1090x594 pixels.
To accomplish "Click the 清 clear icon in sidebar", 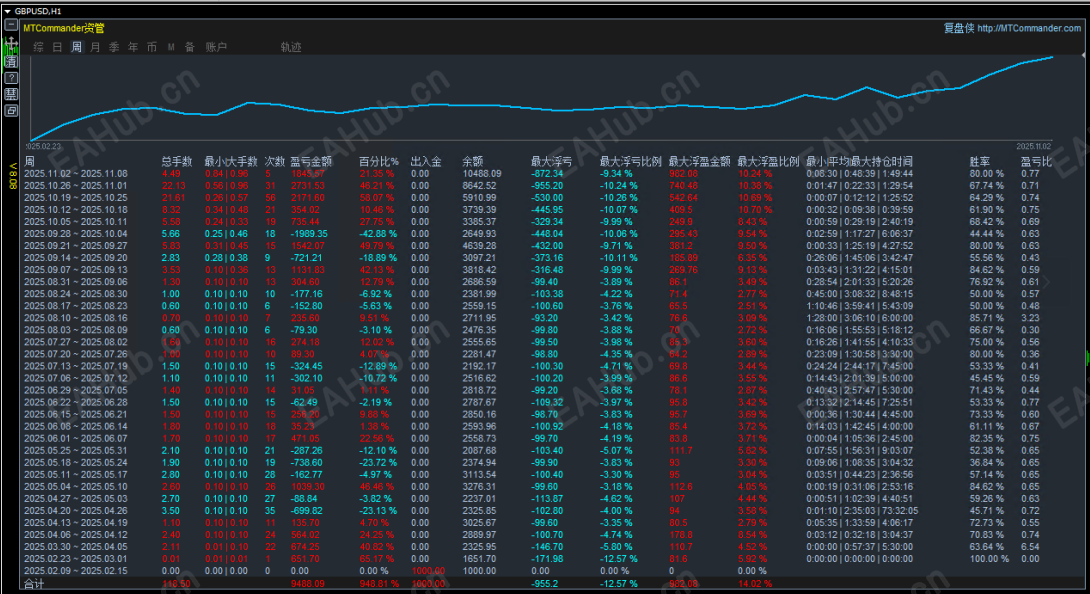I will click(x=11, y=61).
